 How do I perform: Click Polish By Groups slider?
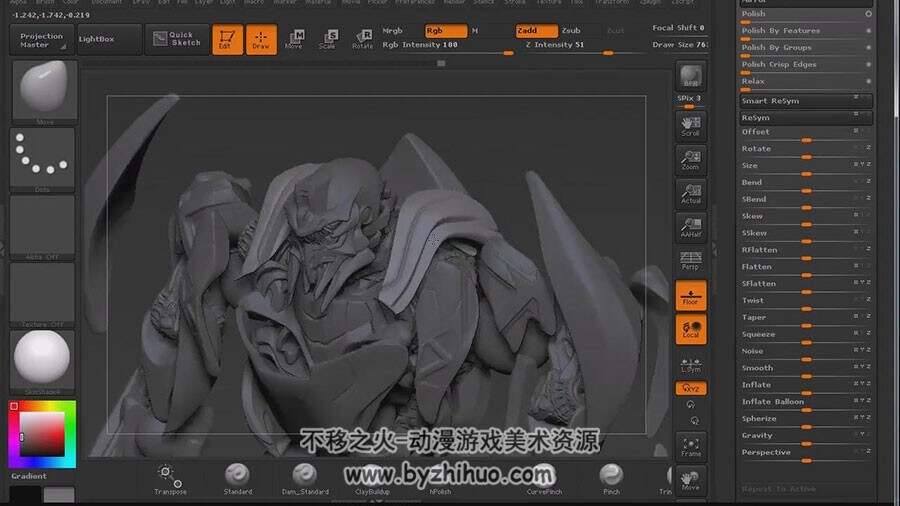[806, 49]
